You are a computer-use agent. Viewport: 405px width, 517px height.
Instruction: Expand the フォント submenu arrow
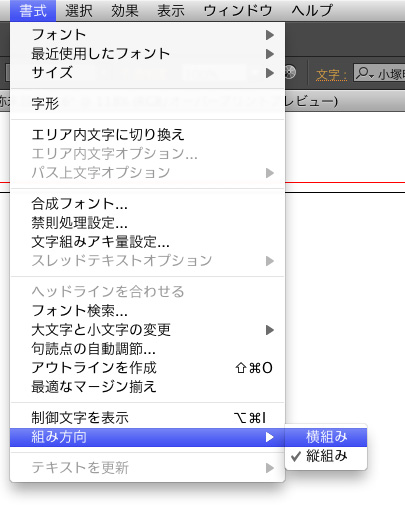270,35
